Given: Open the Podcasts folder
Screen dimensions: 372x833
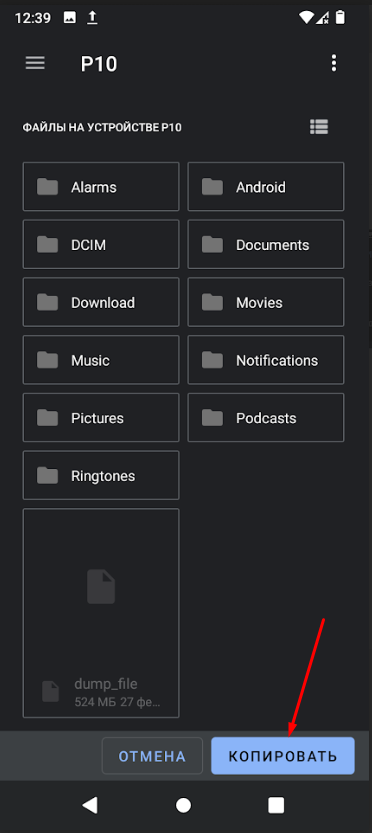Looking at the screenshot, I should click(x=266, y=418).
